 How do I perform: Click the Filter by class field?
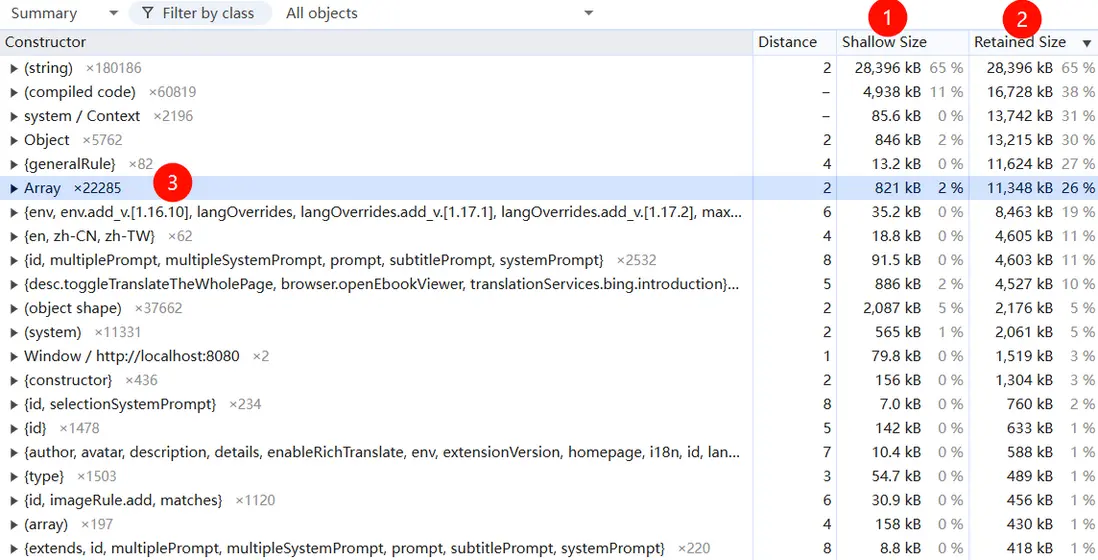200,13
